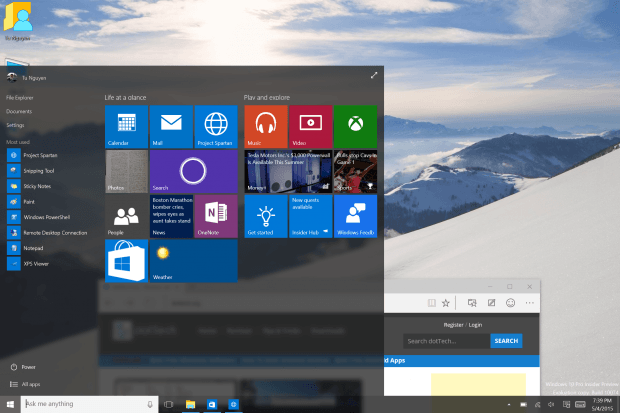The width and height of the screenshot is (620, 413).
Task: Open the Calendar tile
Action: click(126, 127)
